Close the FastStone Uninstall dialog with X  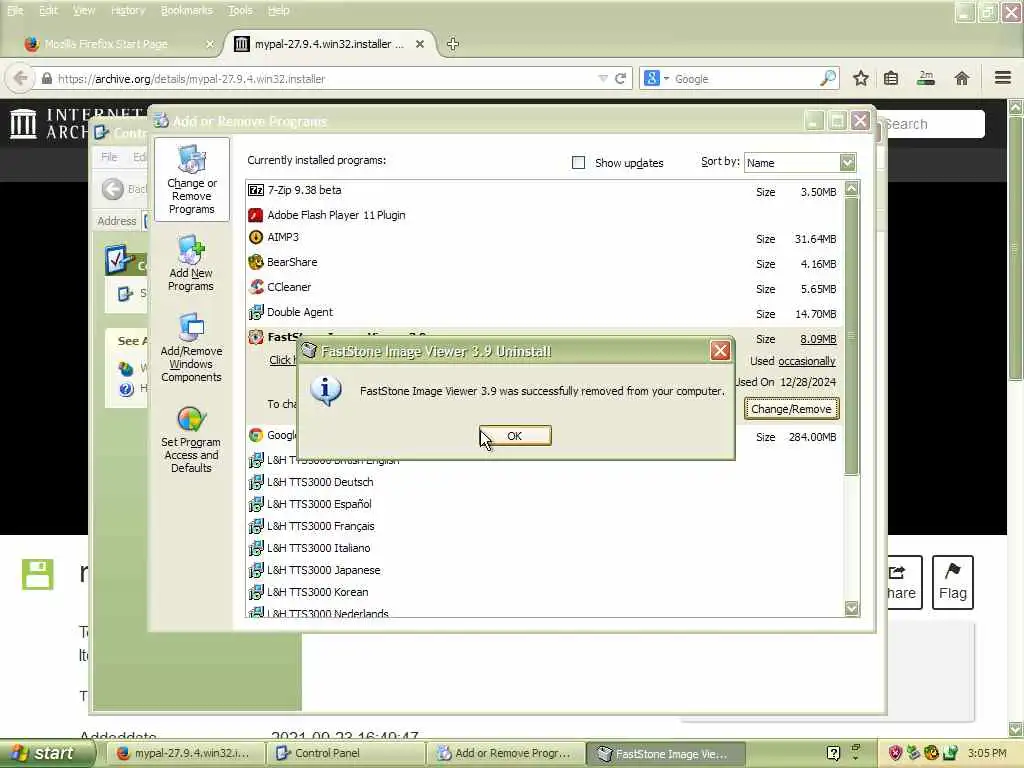[720, 351]
